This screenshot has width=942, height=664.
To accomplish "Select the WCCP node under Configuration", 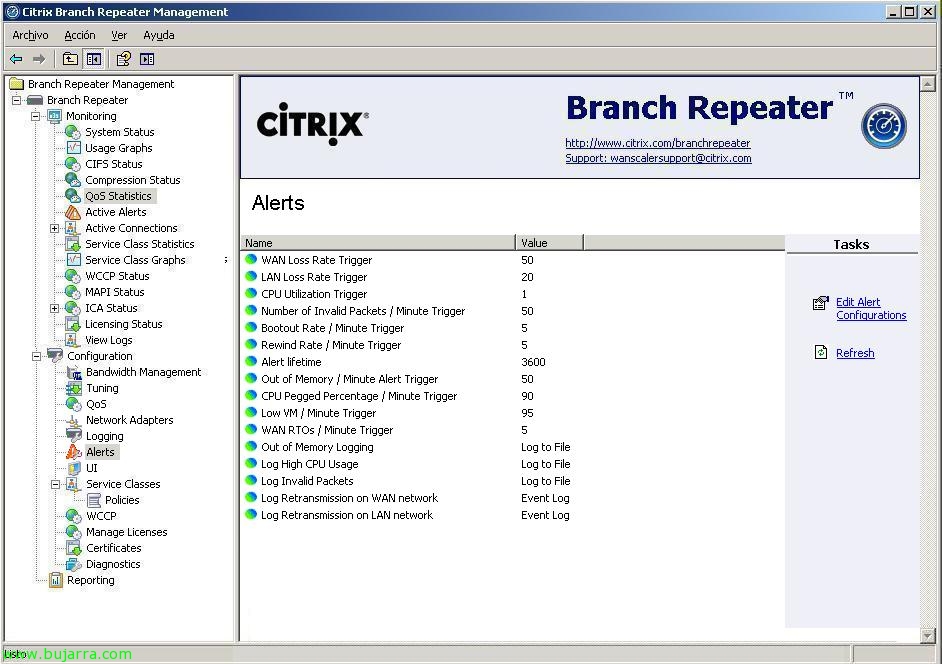I will 101,516.
